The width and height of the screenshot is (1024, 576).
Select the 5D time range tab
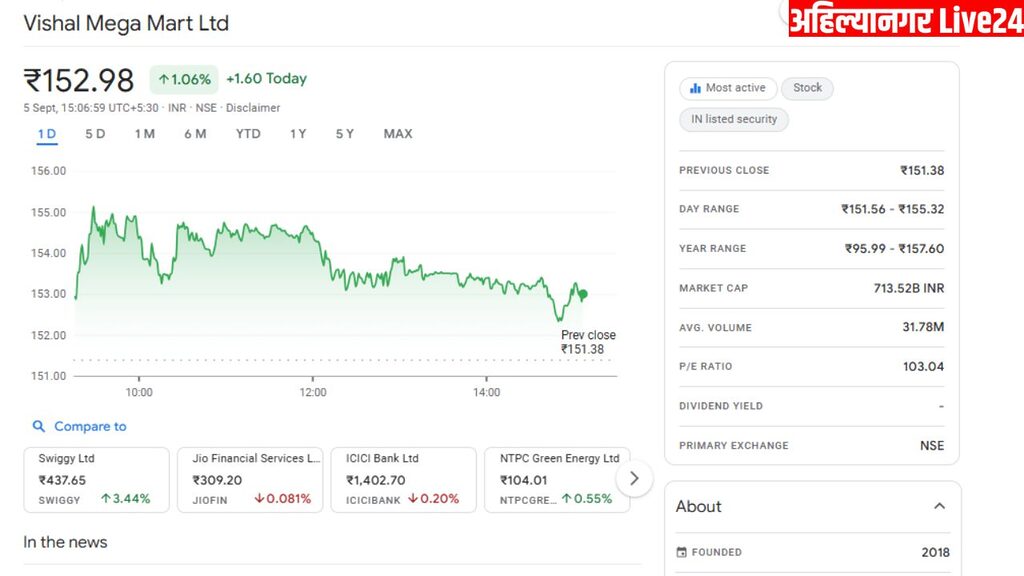tap(95, 134)
